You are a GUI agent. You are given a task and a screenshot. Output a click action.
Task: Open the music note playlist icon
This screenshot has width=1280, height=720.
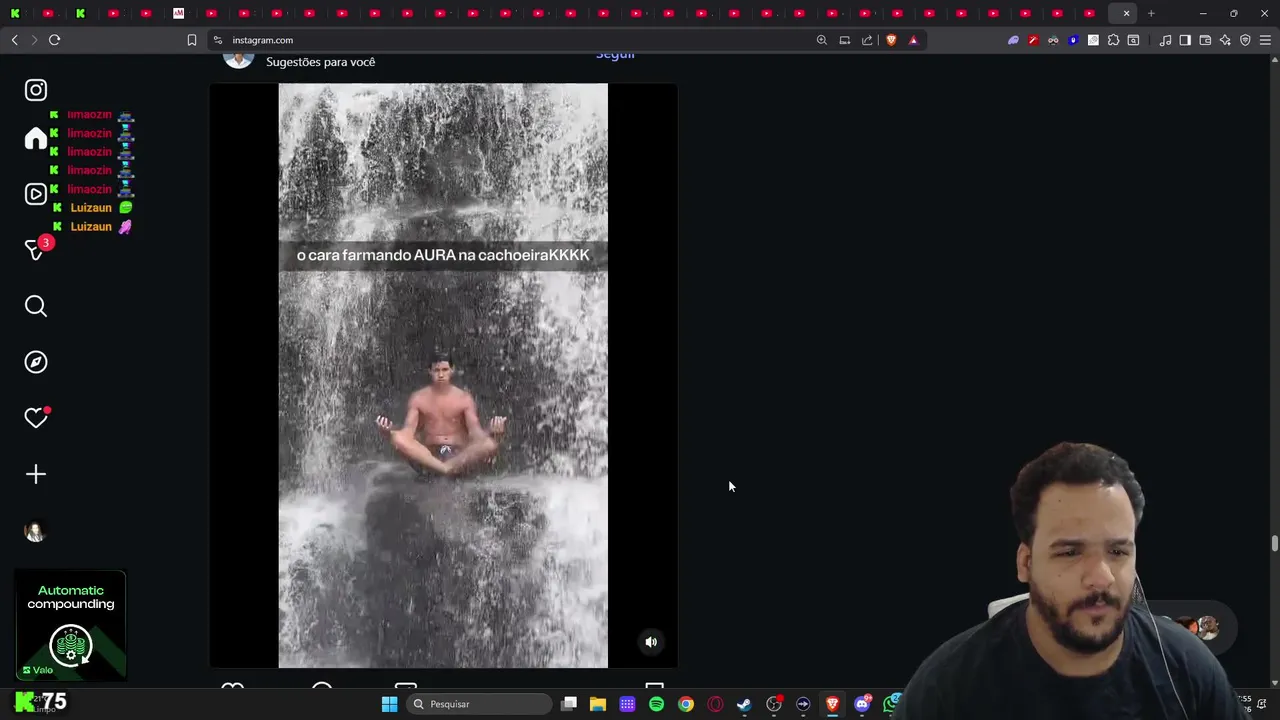1165,40
